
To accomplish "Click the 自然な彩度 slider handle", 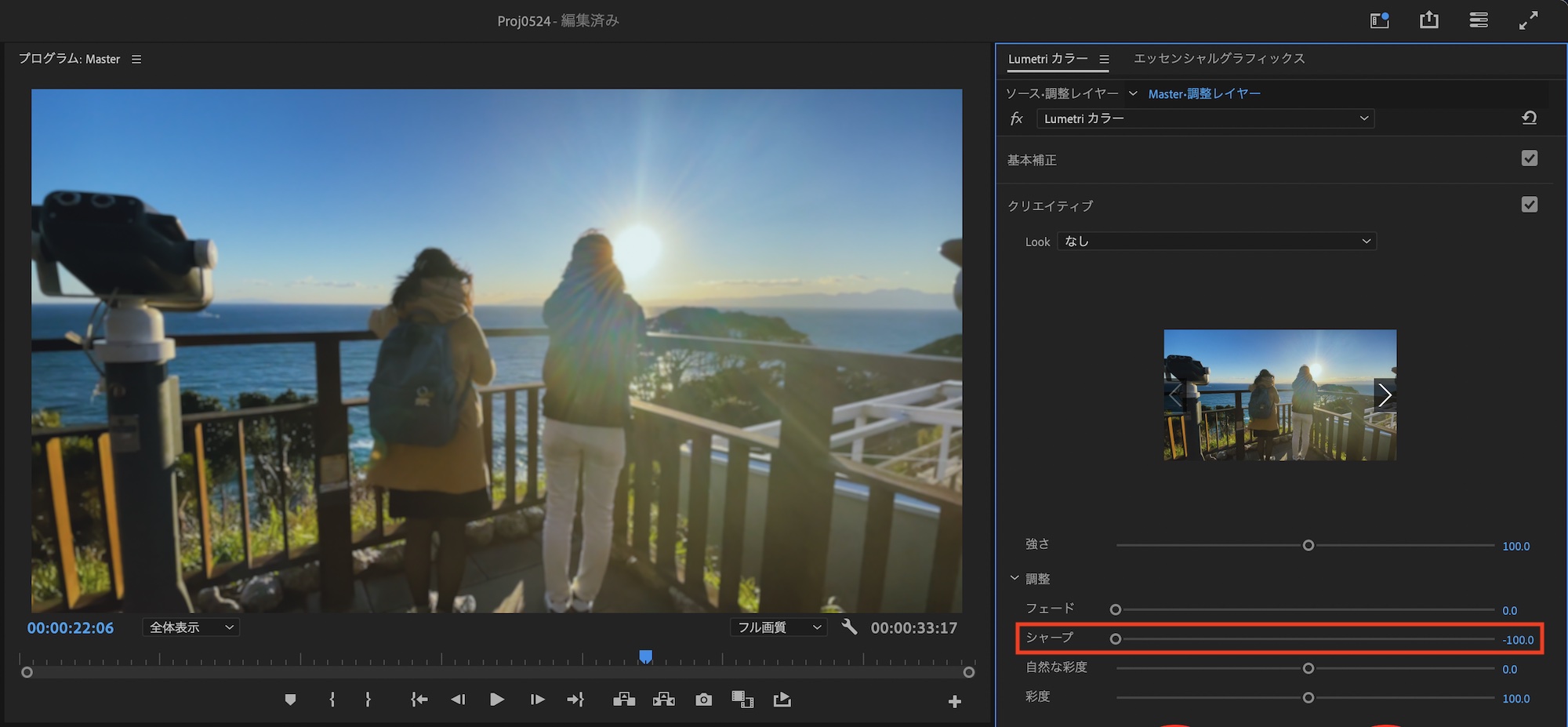I will tap(1308, 668).
